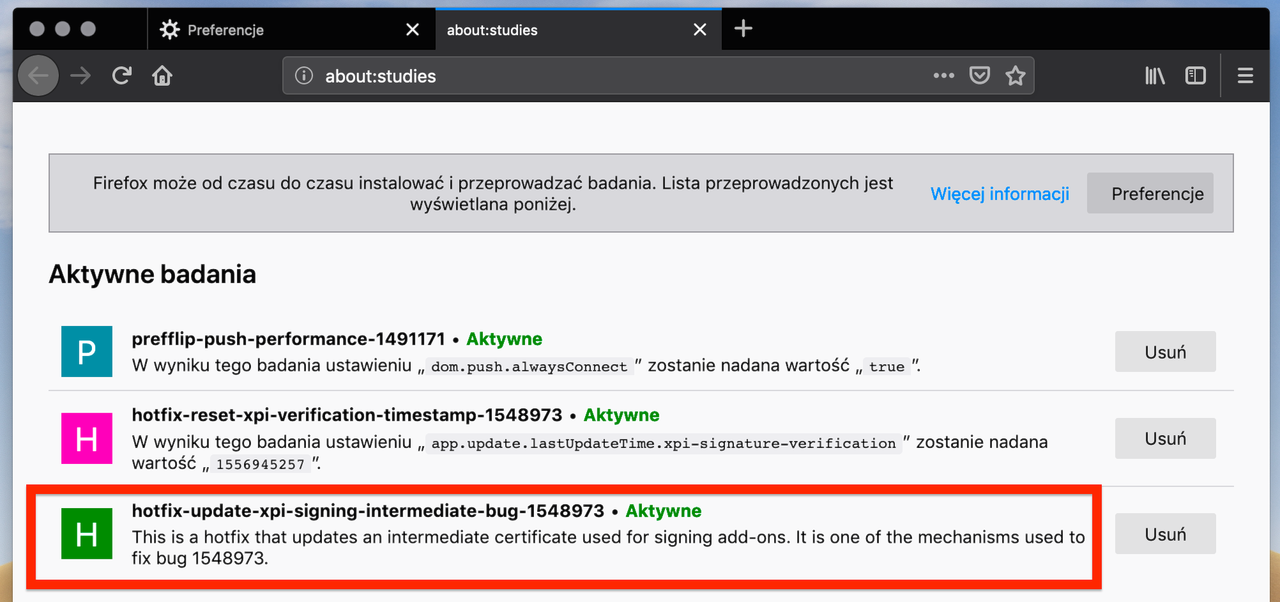Open the Więcej informacji link
Screen dimensions: 1280x602
(1000, 194)
